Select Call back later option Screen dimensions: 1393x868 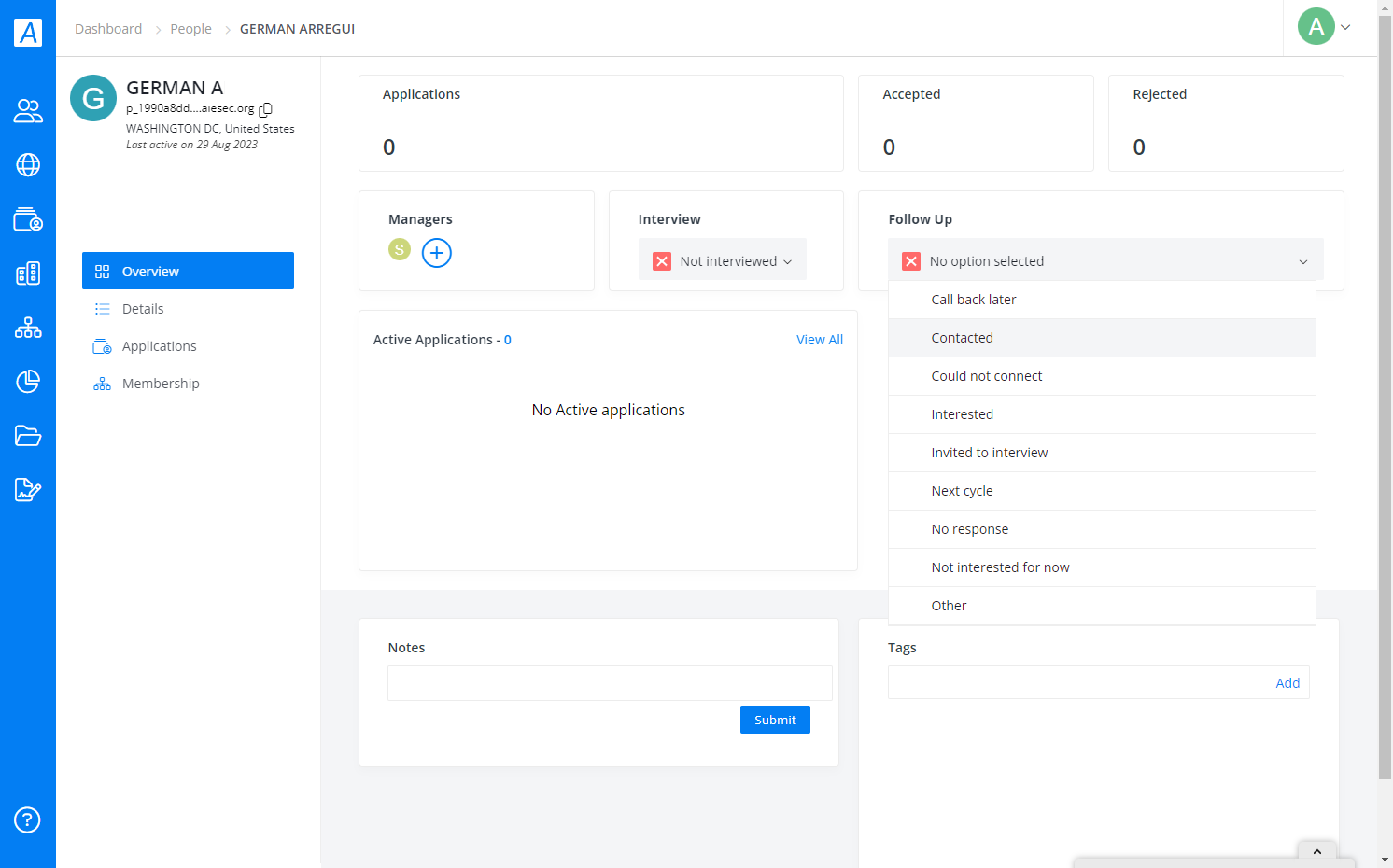tap(1102, 300)
